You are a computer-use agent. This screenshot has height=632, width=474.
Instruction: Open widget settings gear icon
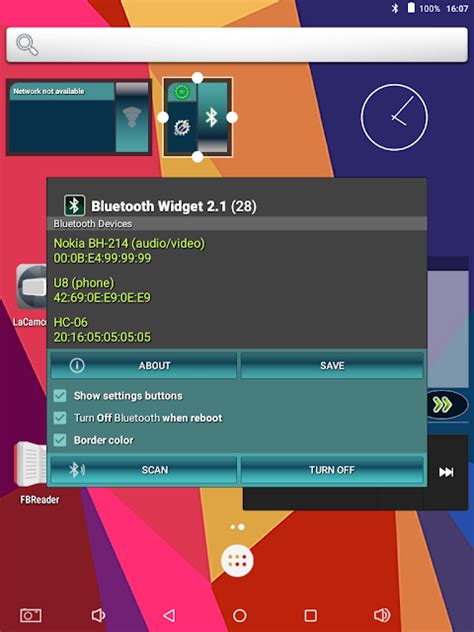click(181, 127)
